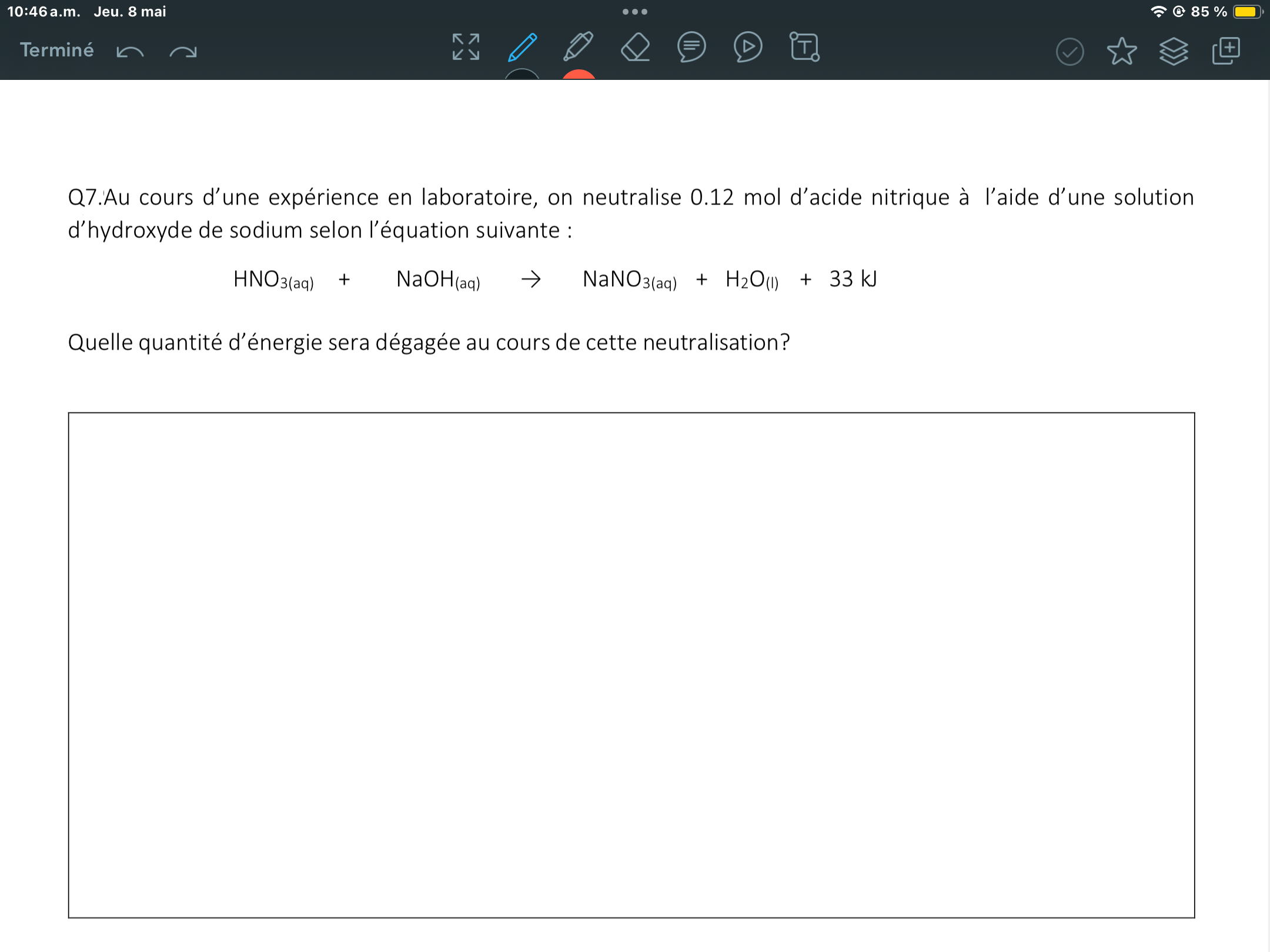Tap the battery indicator in status bar

point(1246,12)
